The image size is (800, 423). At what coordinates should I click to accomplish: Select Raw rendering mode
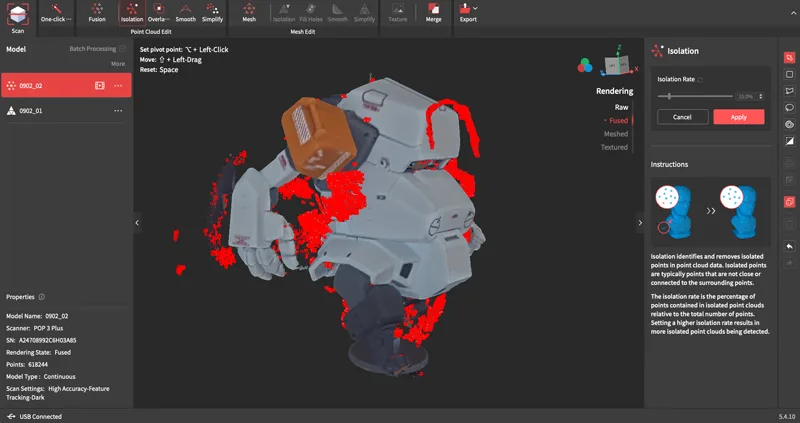621,106
